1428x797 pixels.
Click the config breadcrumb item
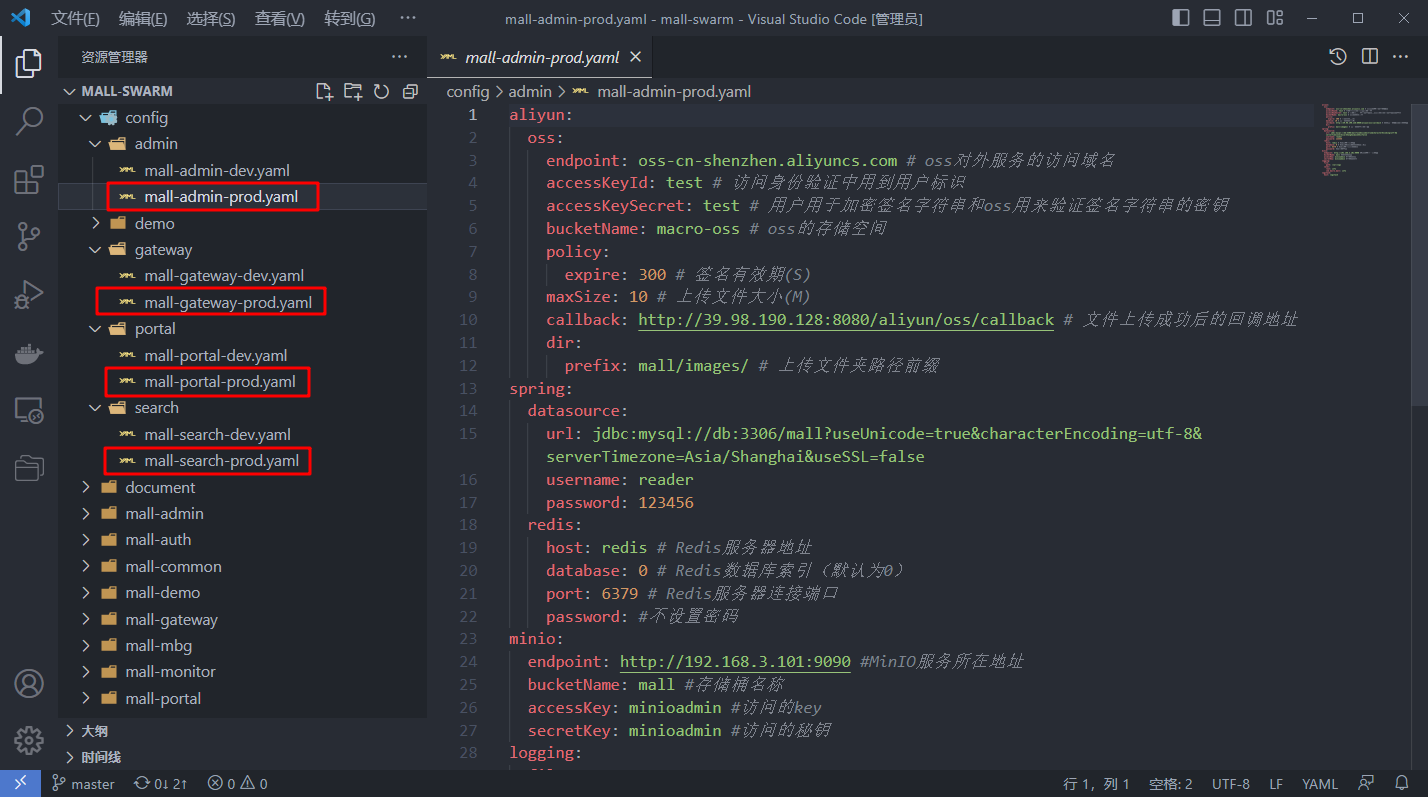click(x=468, y=91)
